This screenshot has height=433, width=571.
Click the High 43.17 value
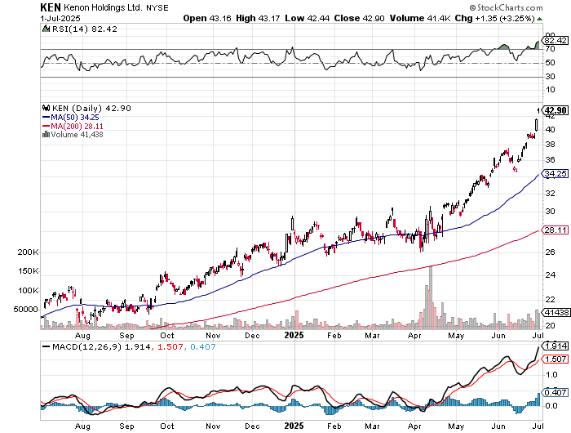[x=258, y=18]
